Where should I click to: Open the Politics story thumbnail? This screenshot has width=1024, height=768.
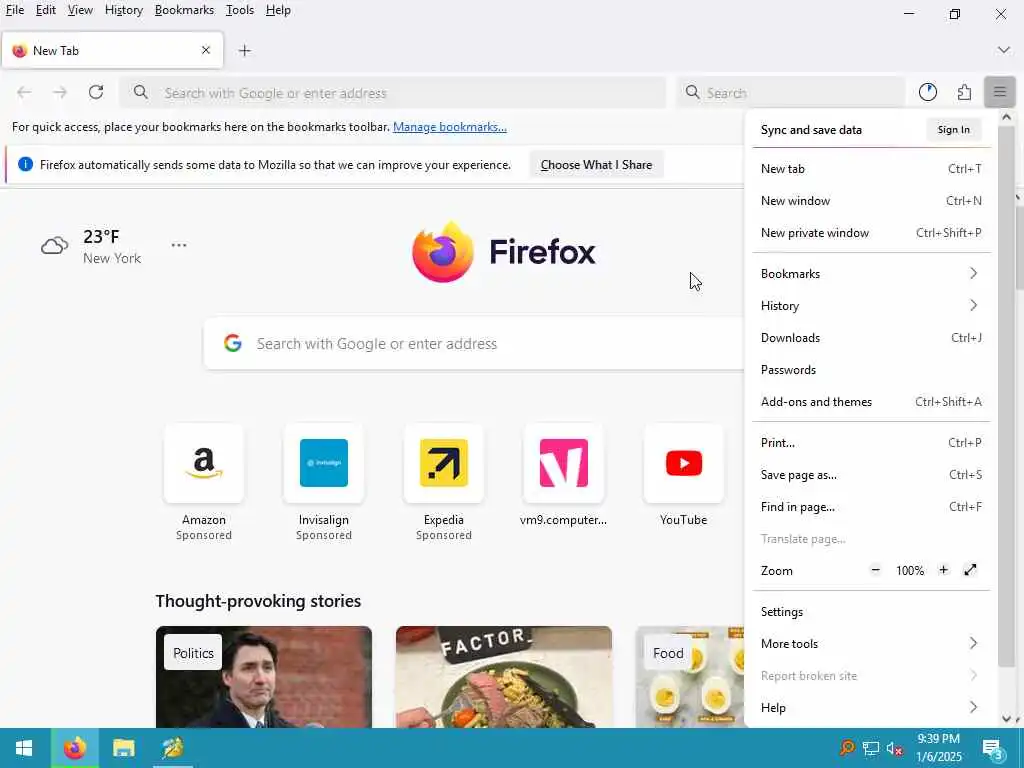pyautogui.click(x=264, y=677)
